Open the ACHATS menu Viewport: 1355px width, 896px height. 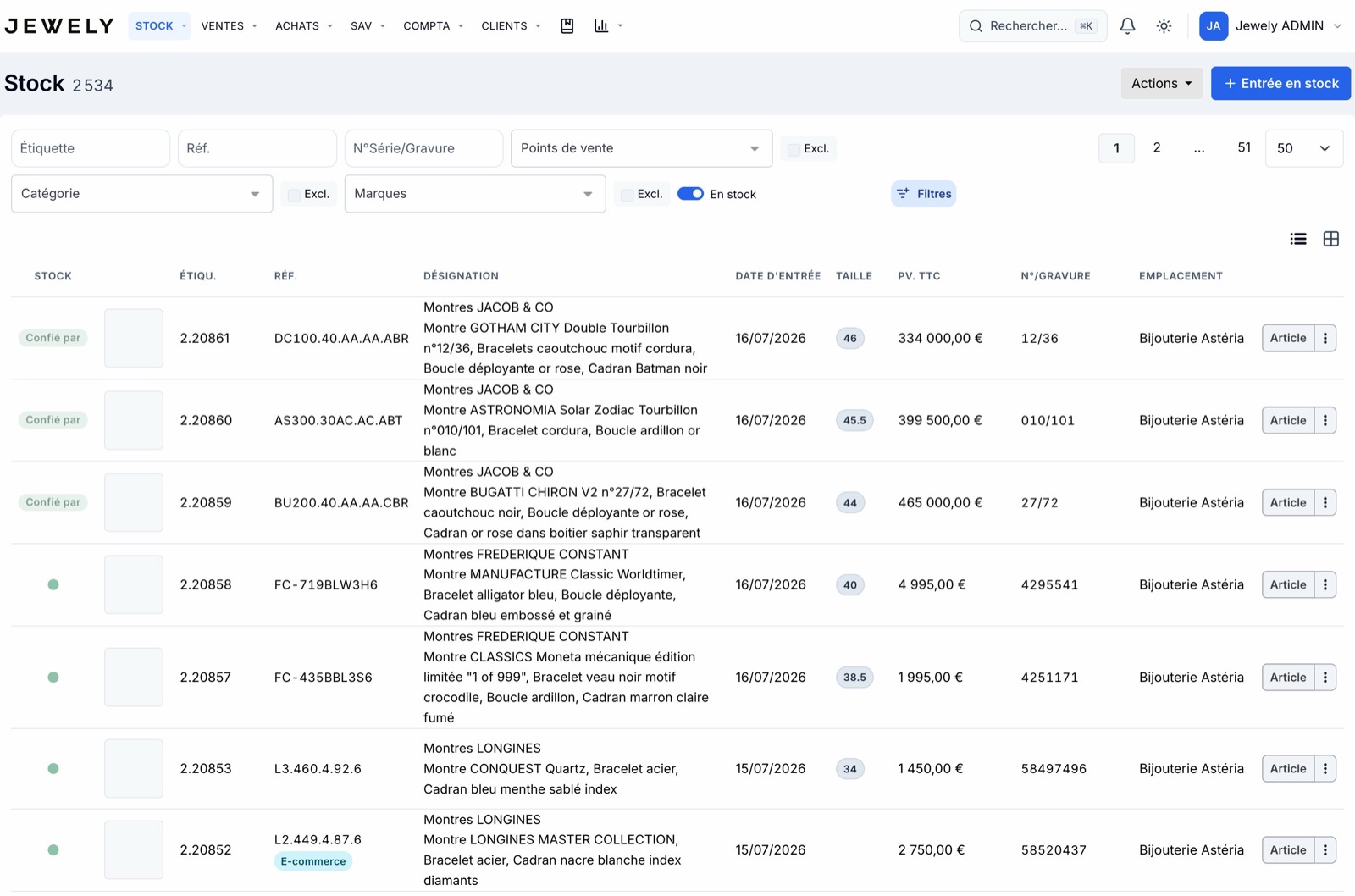[x=303, y=26]
